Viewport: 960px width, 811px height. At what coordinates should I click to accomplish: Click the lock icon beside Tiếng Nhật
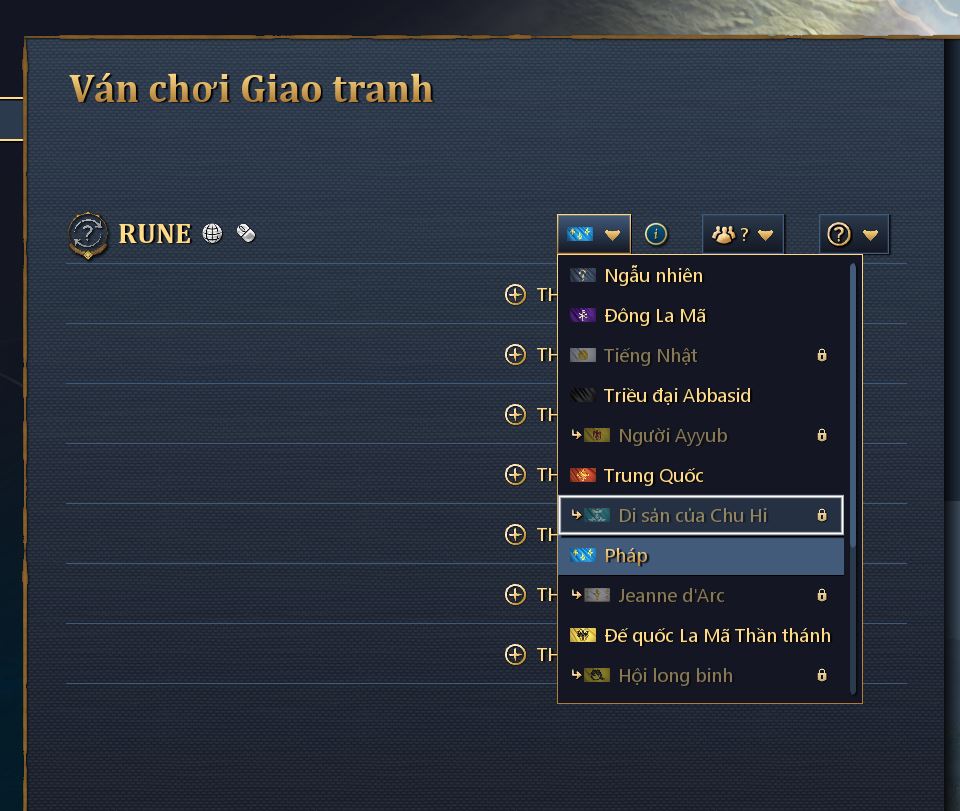(x=821, y=355)
